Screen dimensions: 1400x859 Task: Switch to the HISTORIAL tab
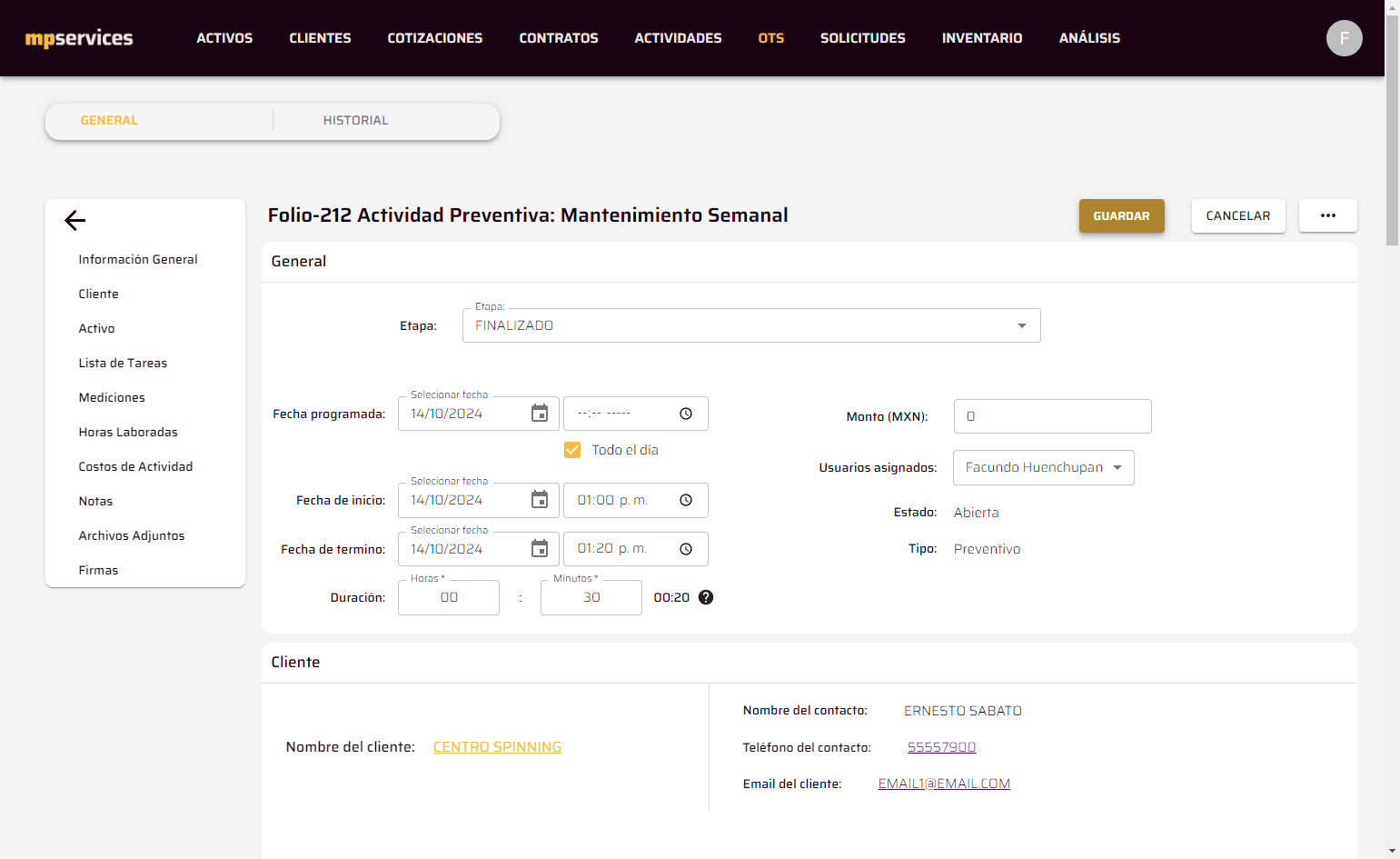[355, 120]
